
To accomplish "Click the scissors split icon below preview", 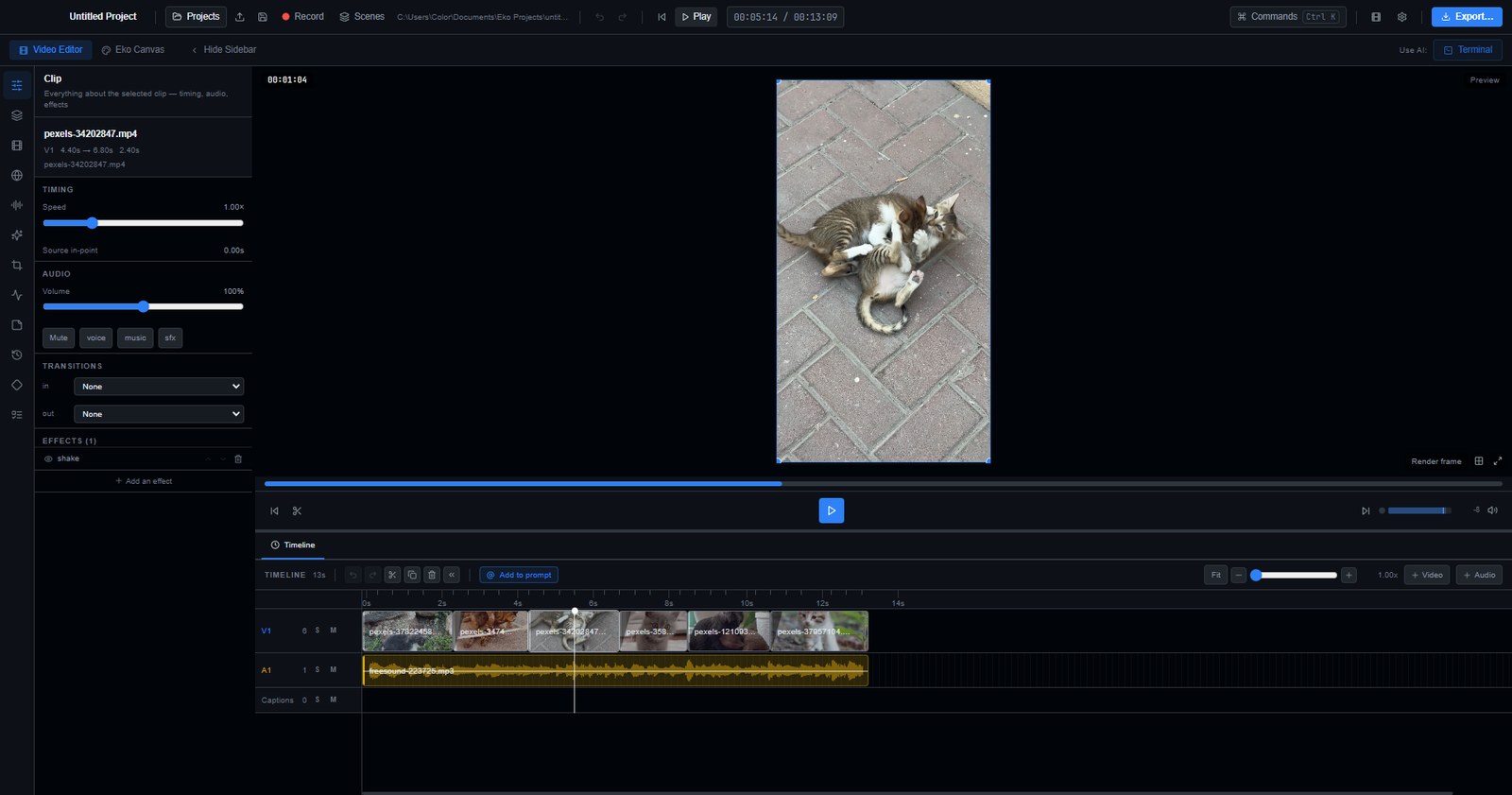I will tap(297, 511).
